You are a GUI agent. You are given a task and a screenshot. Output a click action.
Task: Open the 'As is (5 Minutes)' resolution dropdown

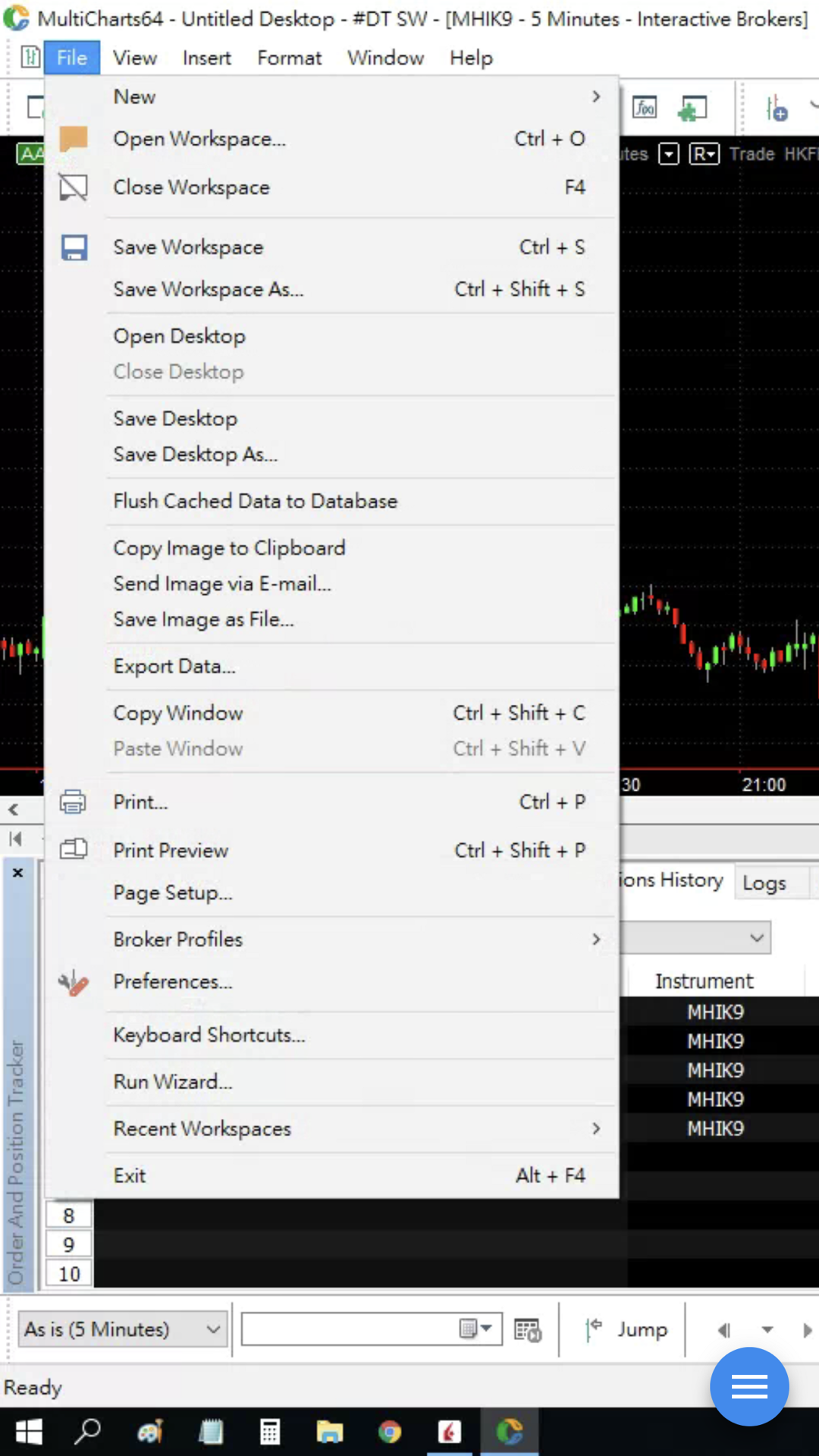(x=123, y=1329)
